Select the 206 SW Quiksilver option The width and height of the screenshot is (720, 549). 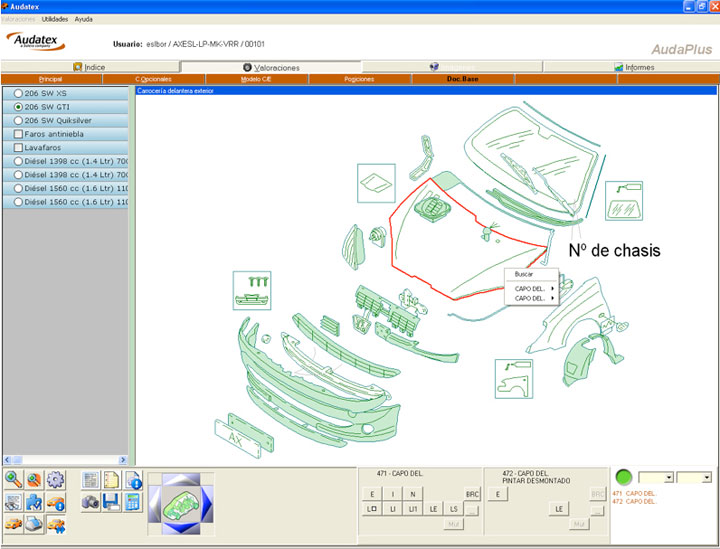point(18,120)
